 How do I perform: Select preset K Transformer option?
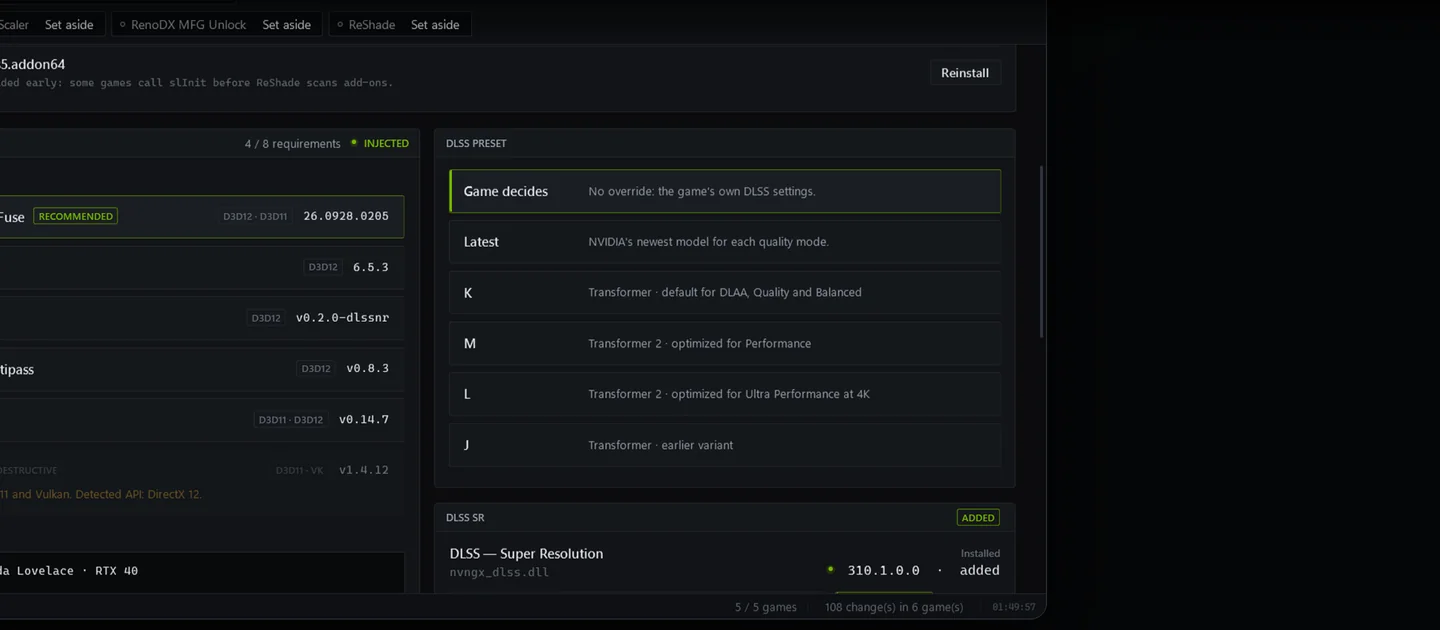725,293
